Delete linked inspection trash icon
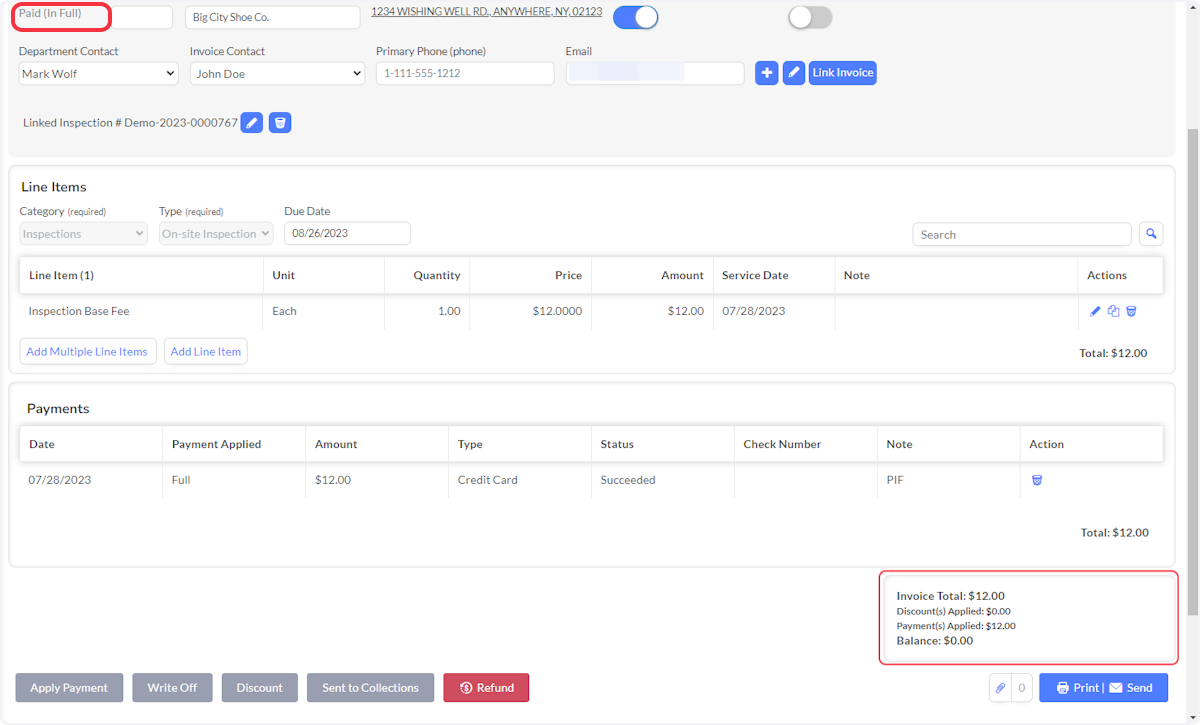Image resolution: width=1200 pixels, height=725 pixels. tap(280, 123)
